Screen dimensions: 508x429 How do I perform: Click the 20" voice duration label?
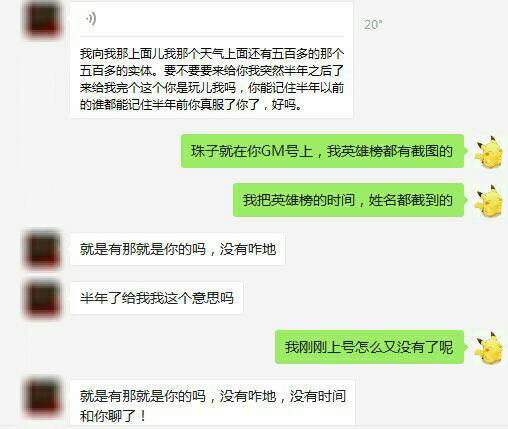373,25
